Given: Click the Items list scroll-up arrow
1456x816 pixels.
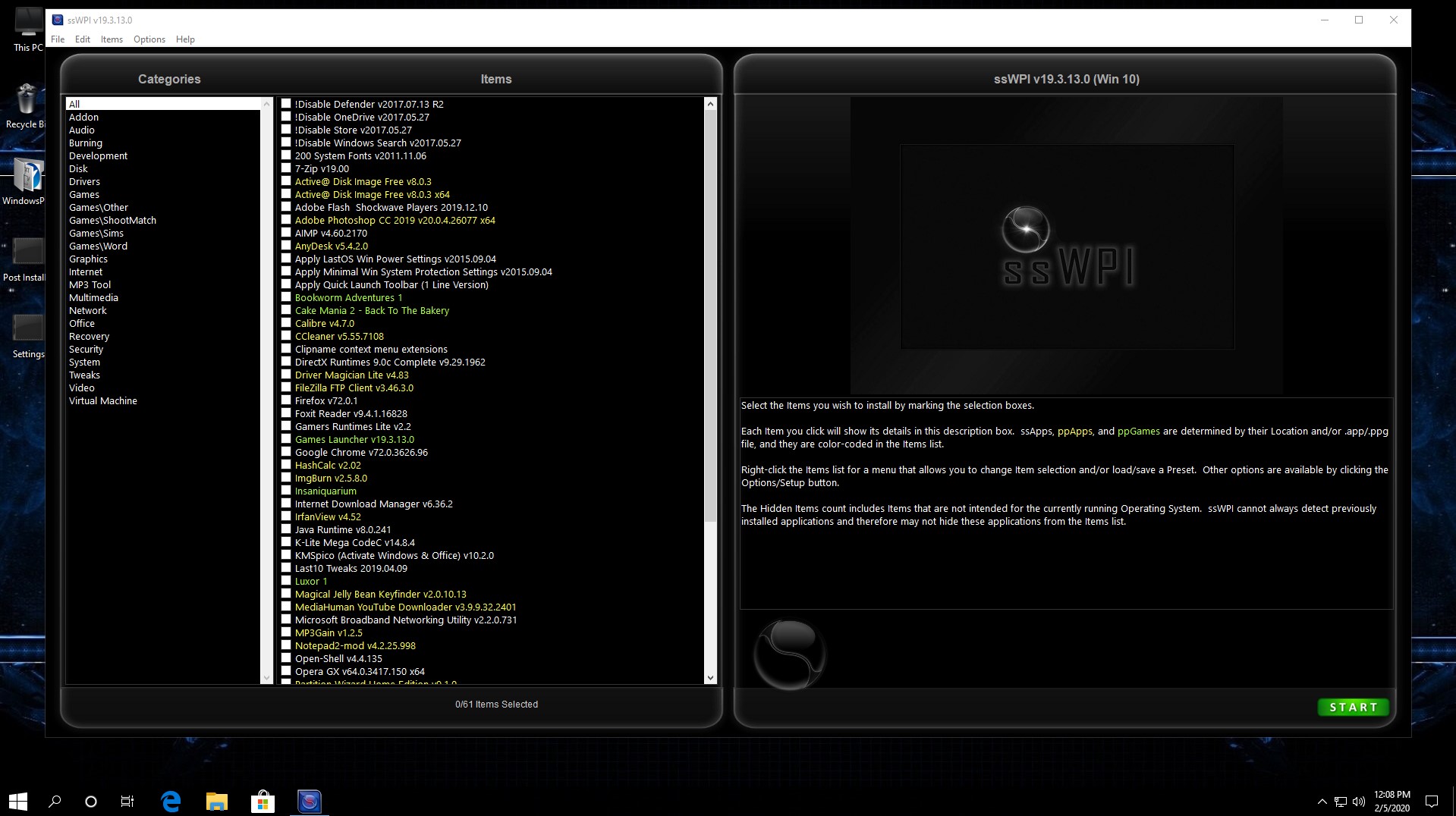Looking at the screenshot, I should (710, 104).
